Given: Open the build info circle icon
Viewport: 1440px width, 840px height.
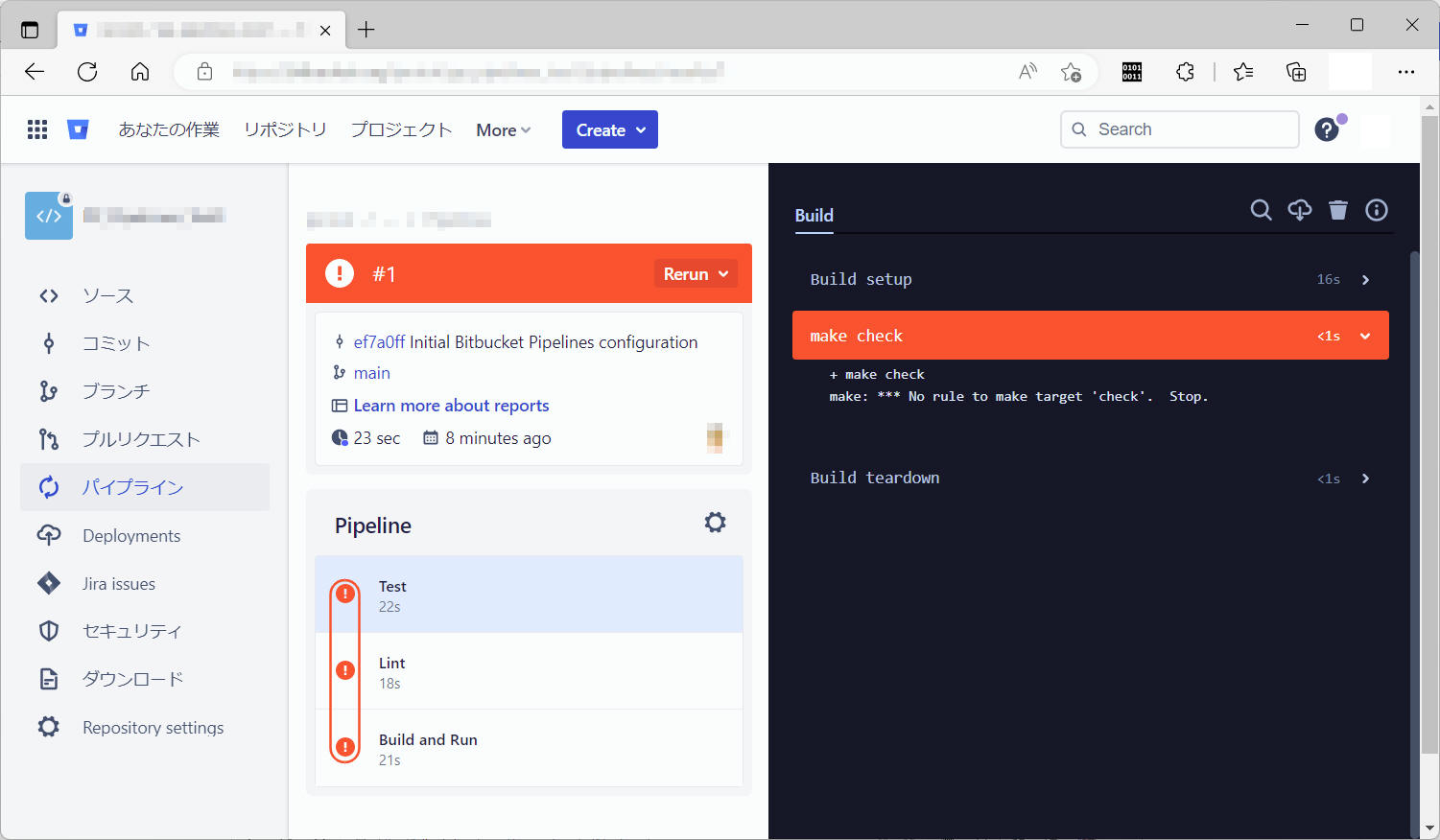Looking at the screenshot, I should [x=1376, y=210].
